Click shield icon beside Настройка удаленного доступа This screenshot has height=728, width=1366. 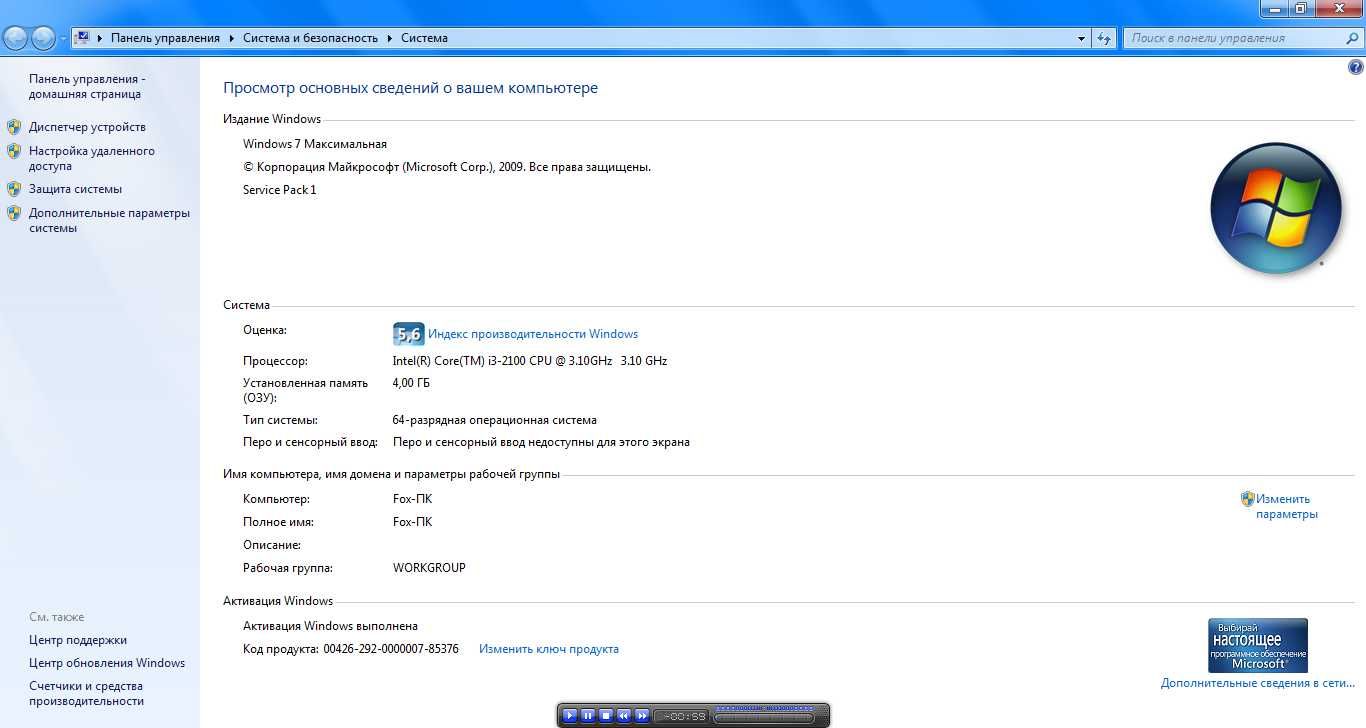pos(14,151)
